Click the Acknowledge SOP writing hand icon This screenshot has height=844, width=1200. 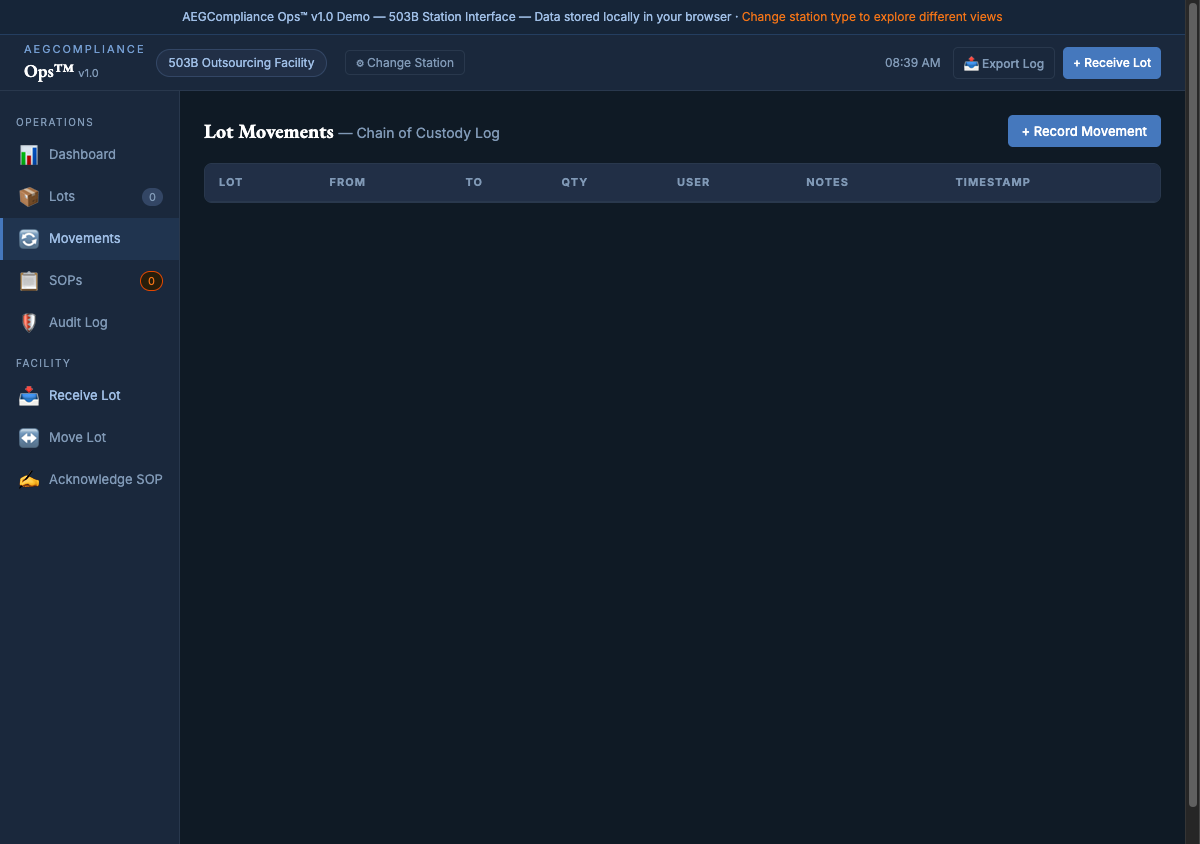click(x=29, y=480)
